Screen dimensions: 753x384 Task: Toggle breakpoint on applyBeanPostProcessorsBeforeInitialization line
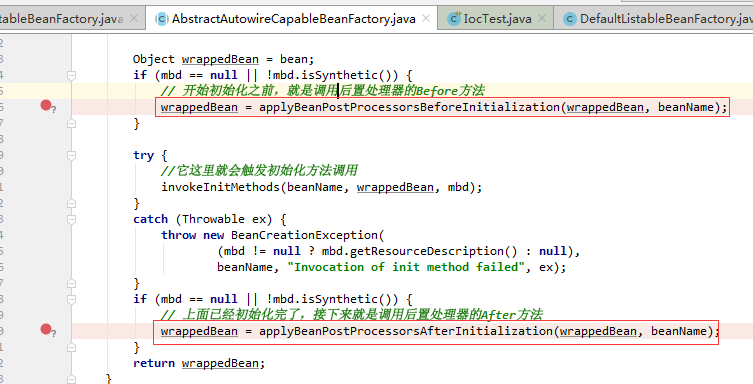tap(46, 105)
